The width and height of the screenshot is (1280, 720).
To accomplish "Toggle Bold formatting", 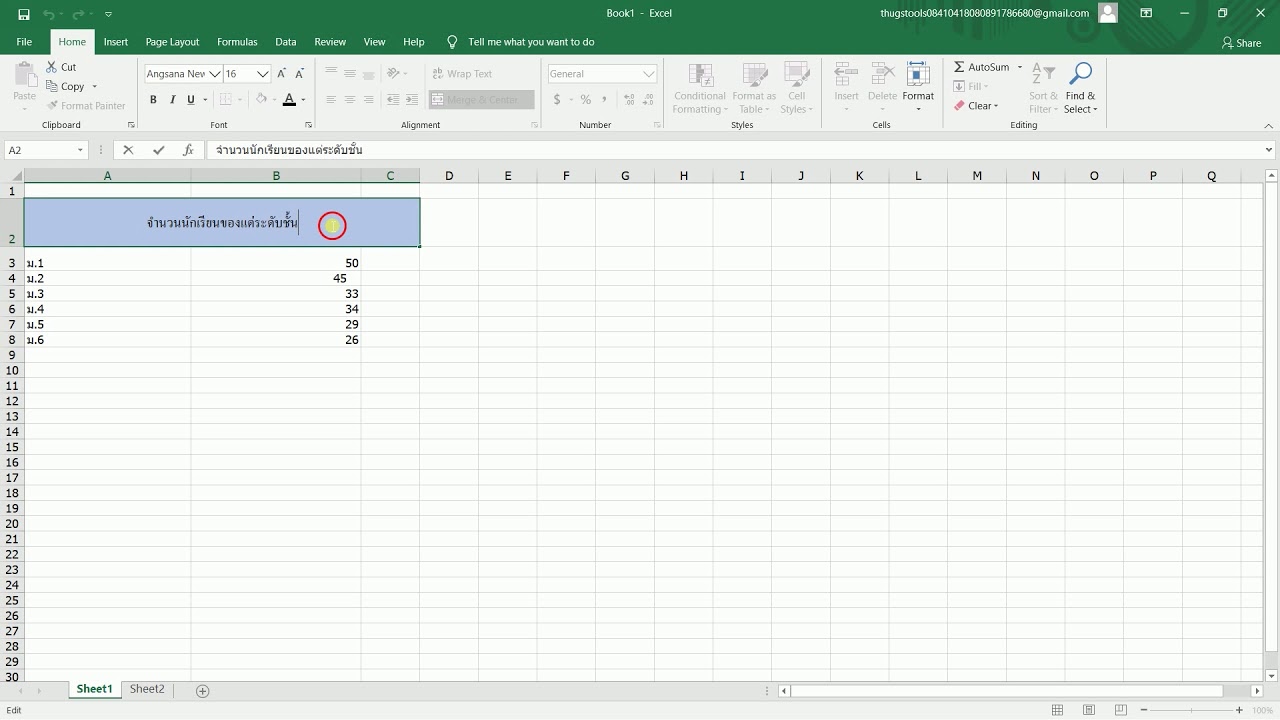I will coord(153,100).
